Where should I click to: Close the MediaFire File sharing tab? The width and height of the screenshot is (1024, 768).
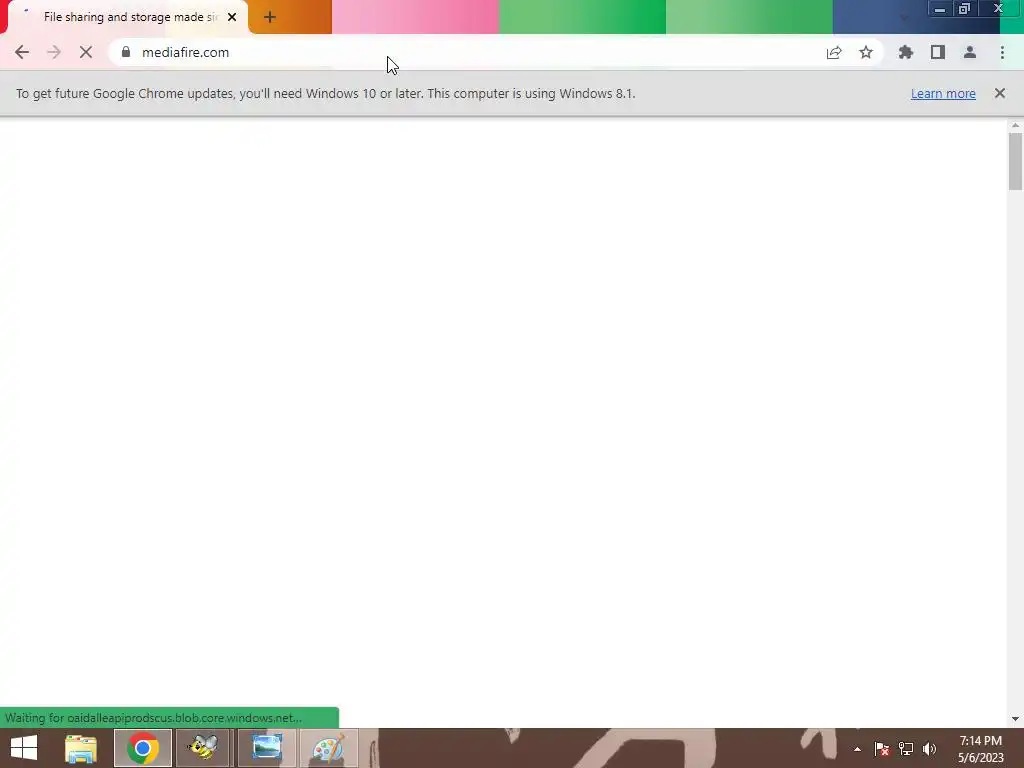(x=232, y=18)
